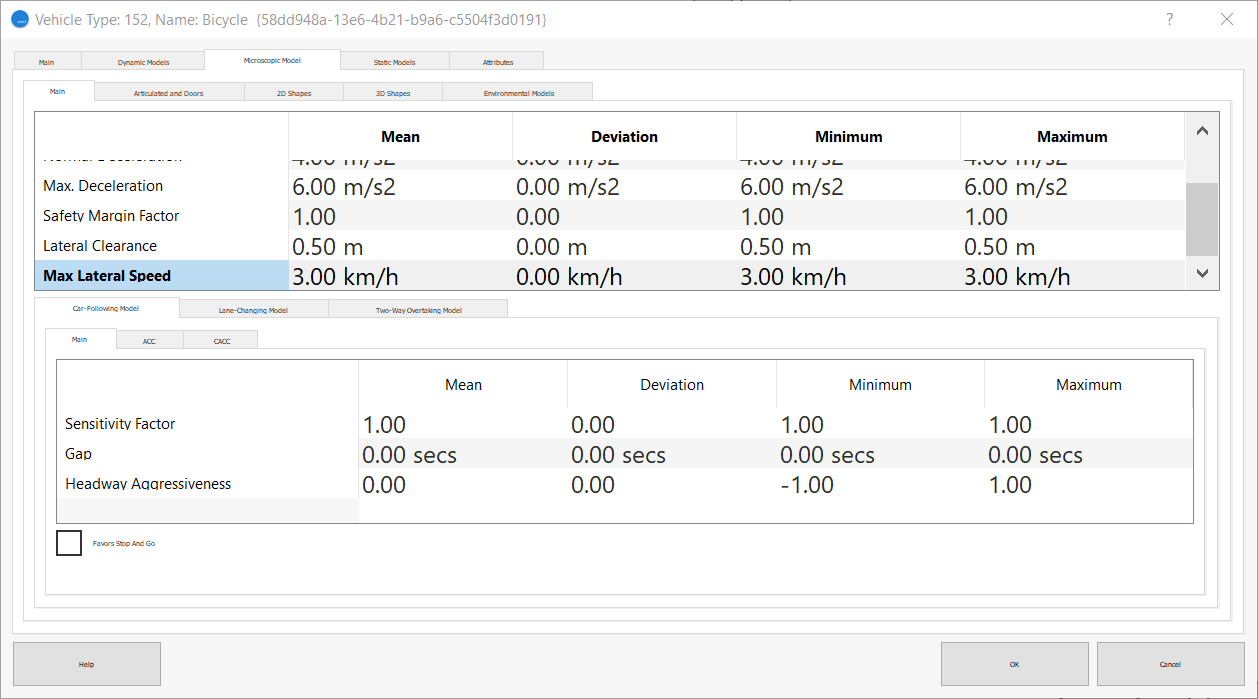This screenshot has height=699, width=1258.
Task: Switch to the 3D Shapes tab
Action: tap(393, 93)
